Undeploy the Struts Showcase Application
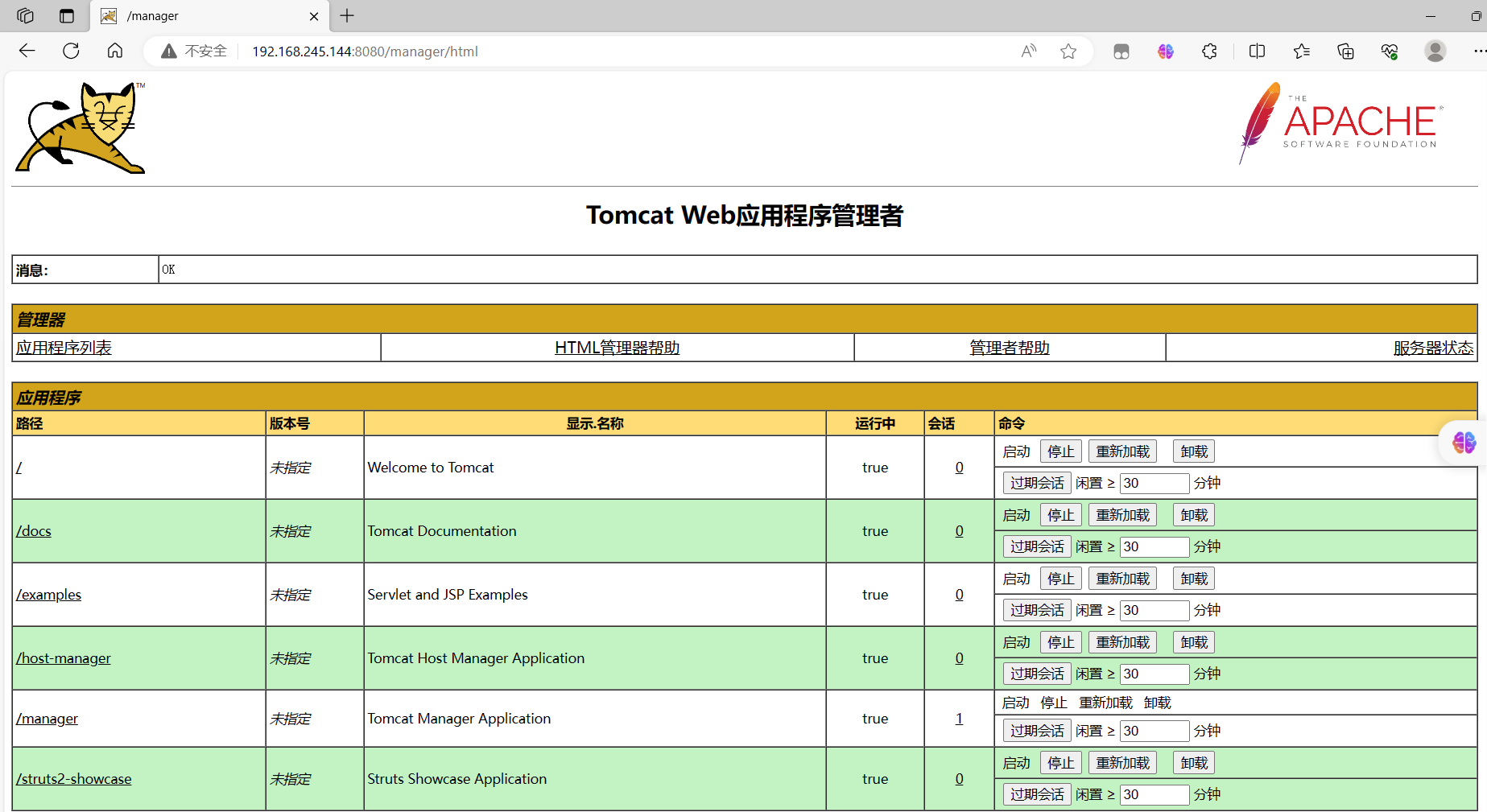The image size is (1487, 812). coord(1194,763)
